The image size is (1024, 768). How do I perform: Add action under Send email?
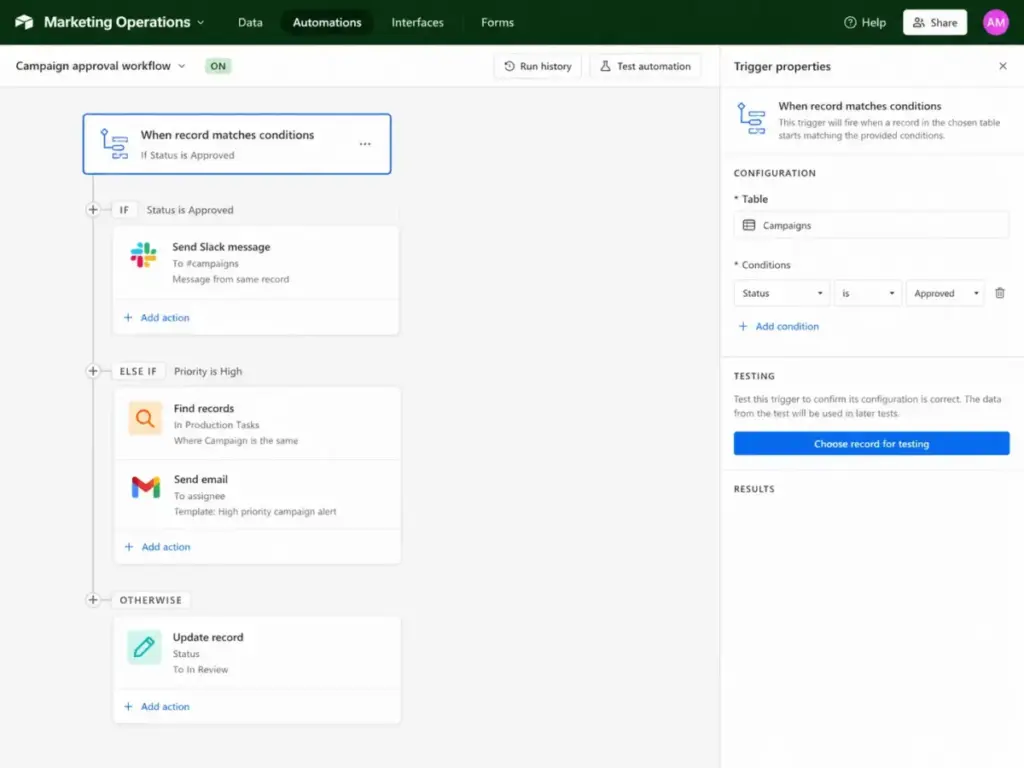pos(157,547)
